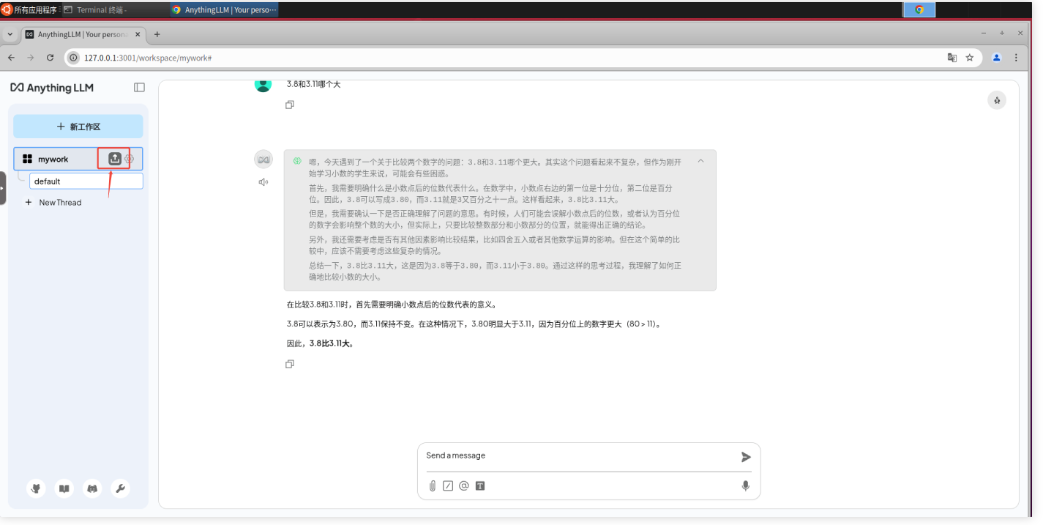Copy the user question using copy icon
This screenshot has width=1043, height=525.
[289, 104]
